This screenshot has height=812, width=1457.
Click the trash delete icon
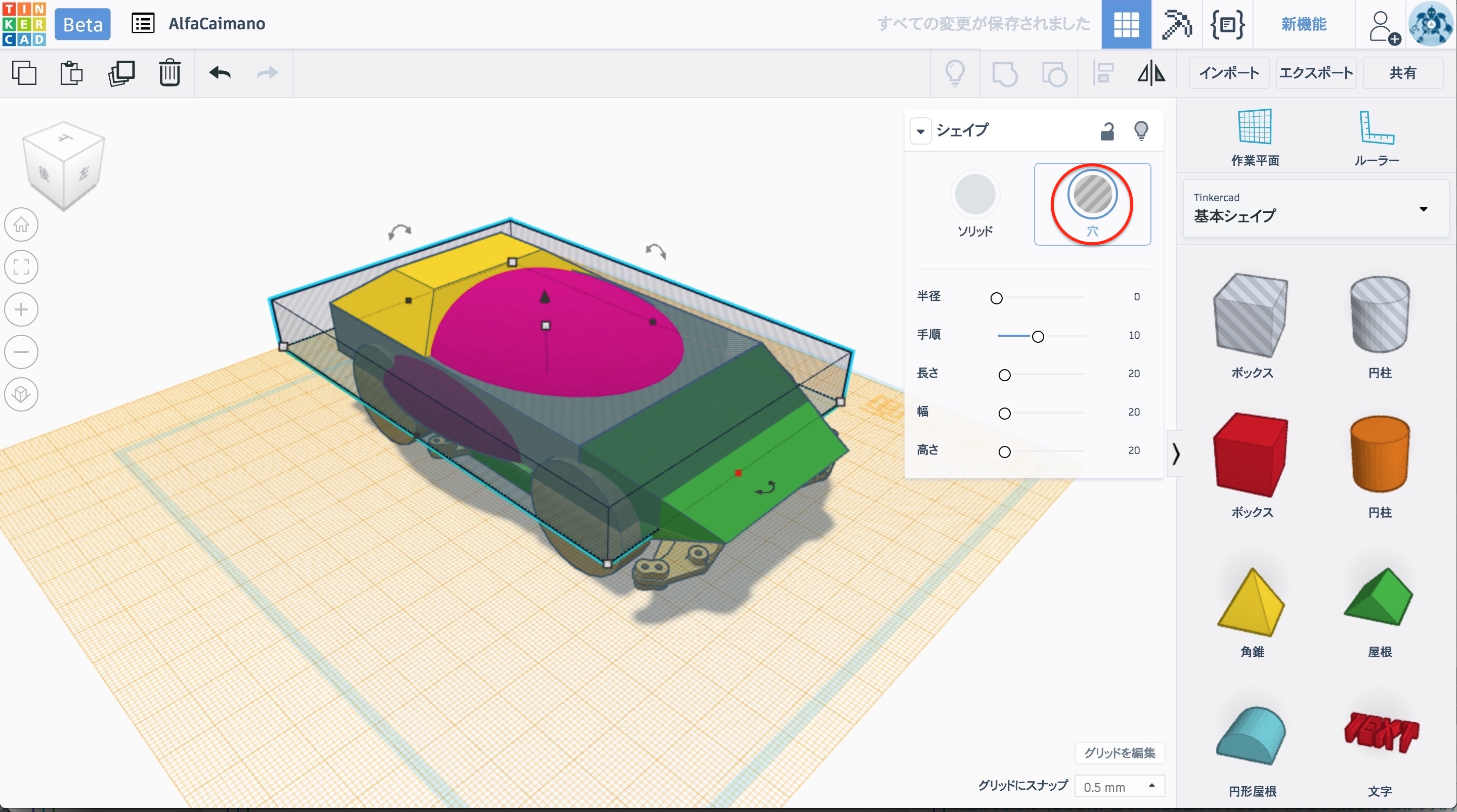tap(169, 73)
